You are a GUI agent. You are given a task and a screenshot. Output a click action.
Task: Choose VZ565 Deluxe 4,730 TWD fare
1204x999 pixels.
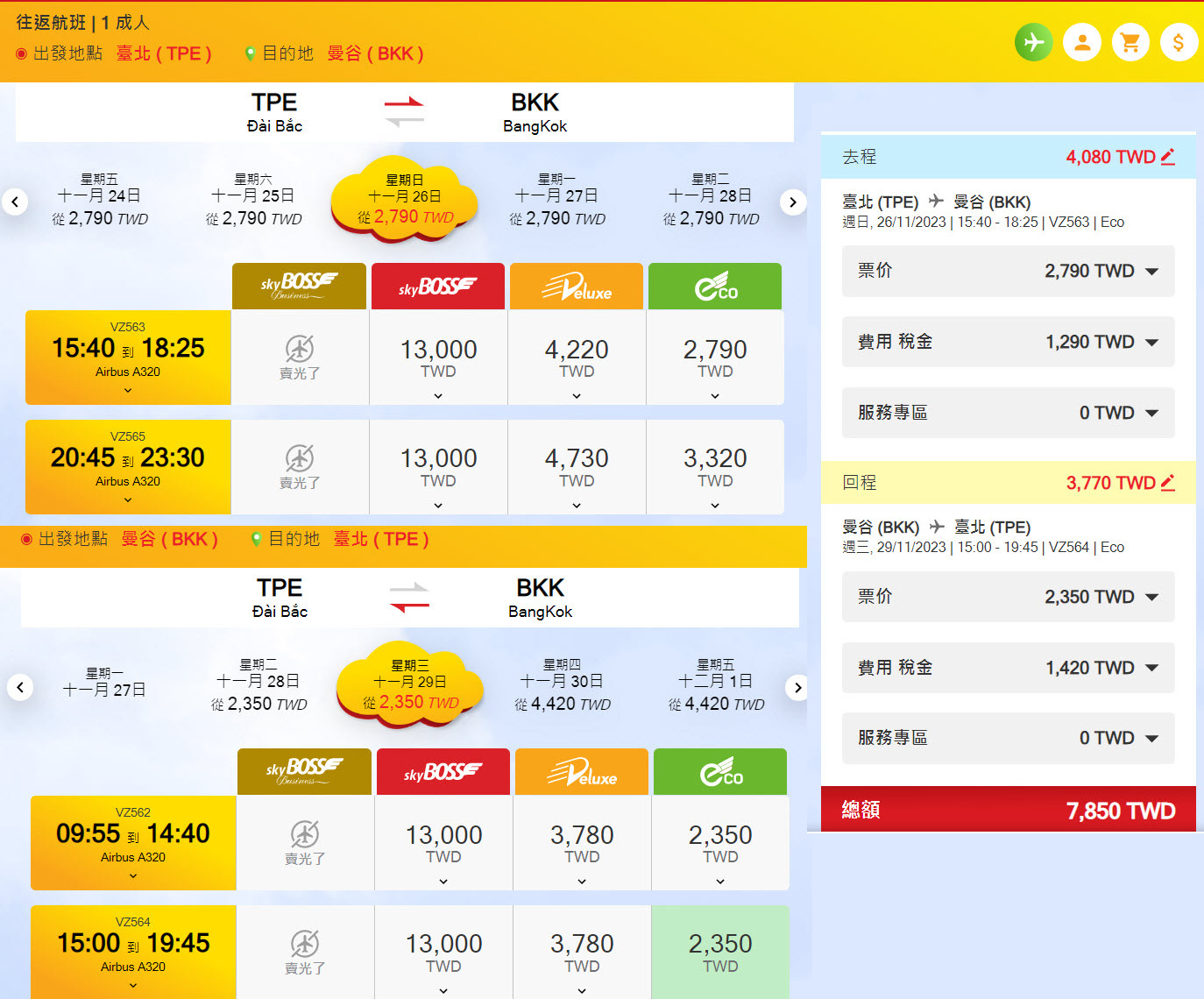(x=577, y=467)
